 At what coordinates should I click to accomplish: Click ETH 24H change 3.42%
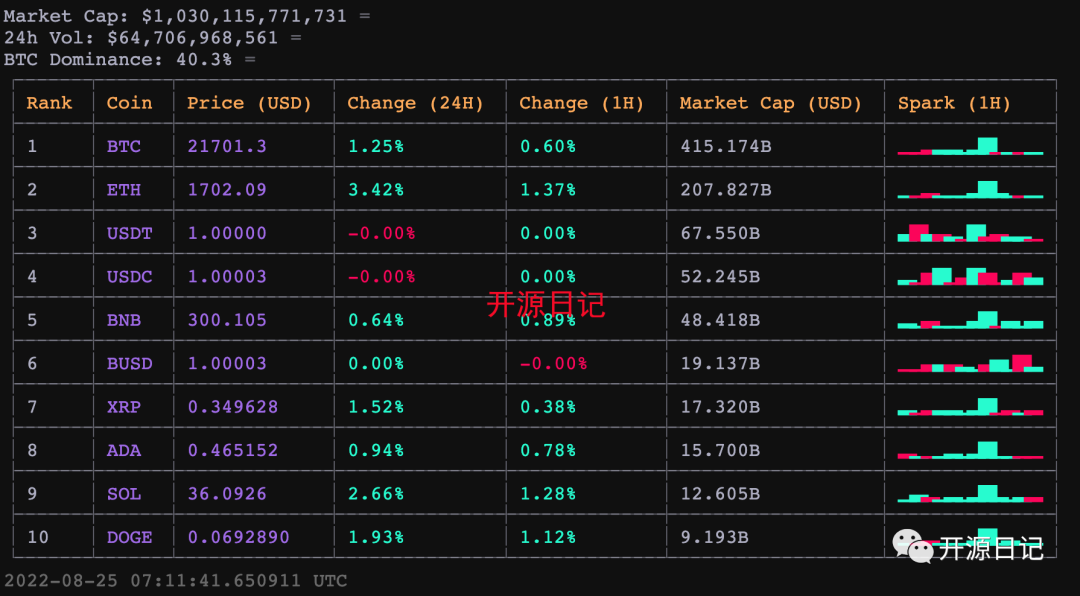pos(376,190)
